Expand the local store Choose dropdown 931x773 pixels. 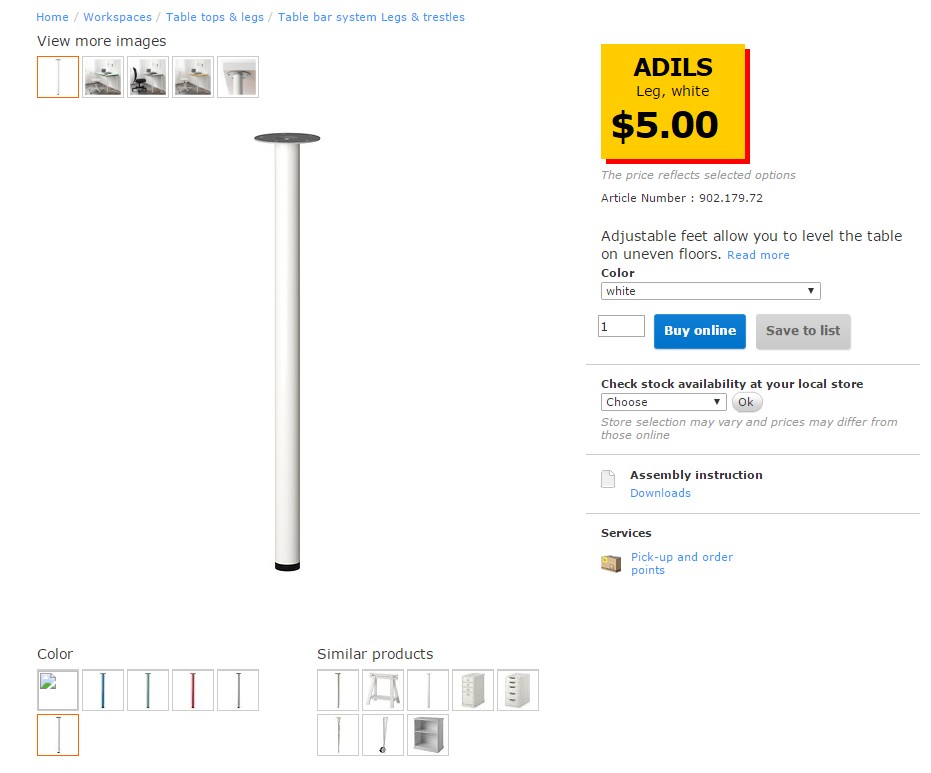pos(663,402)
